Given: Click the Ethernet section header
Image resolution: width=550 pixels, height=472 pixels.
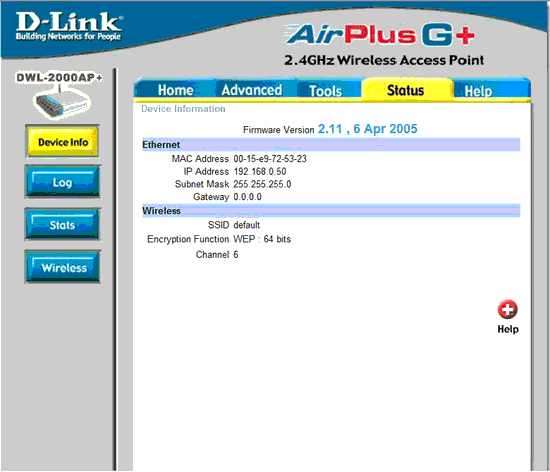Looking at the screenshot, I should 331,144.
